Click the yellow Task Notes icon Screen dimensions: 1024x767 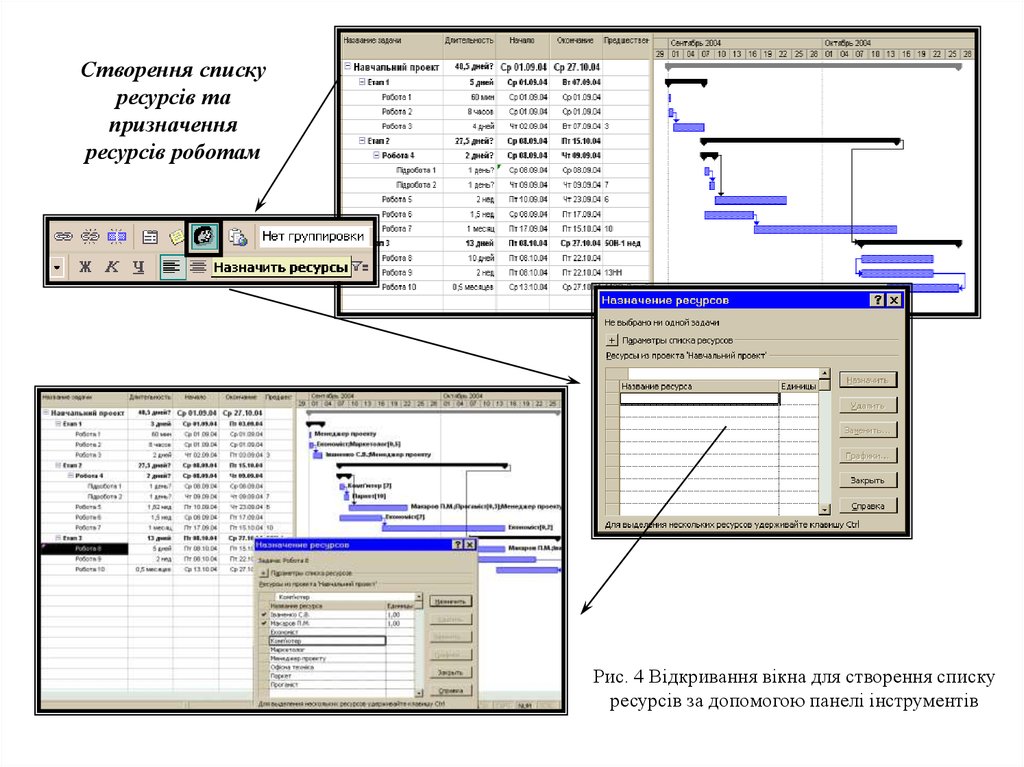point(176,237)
